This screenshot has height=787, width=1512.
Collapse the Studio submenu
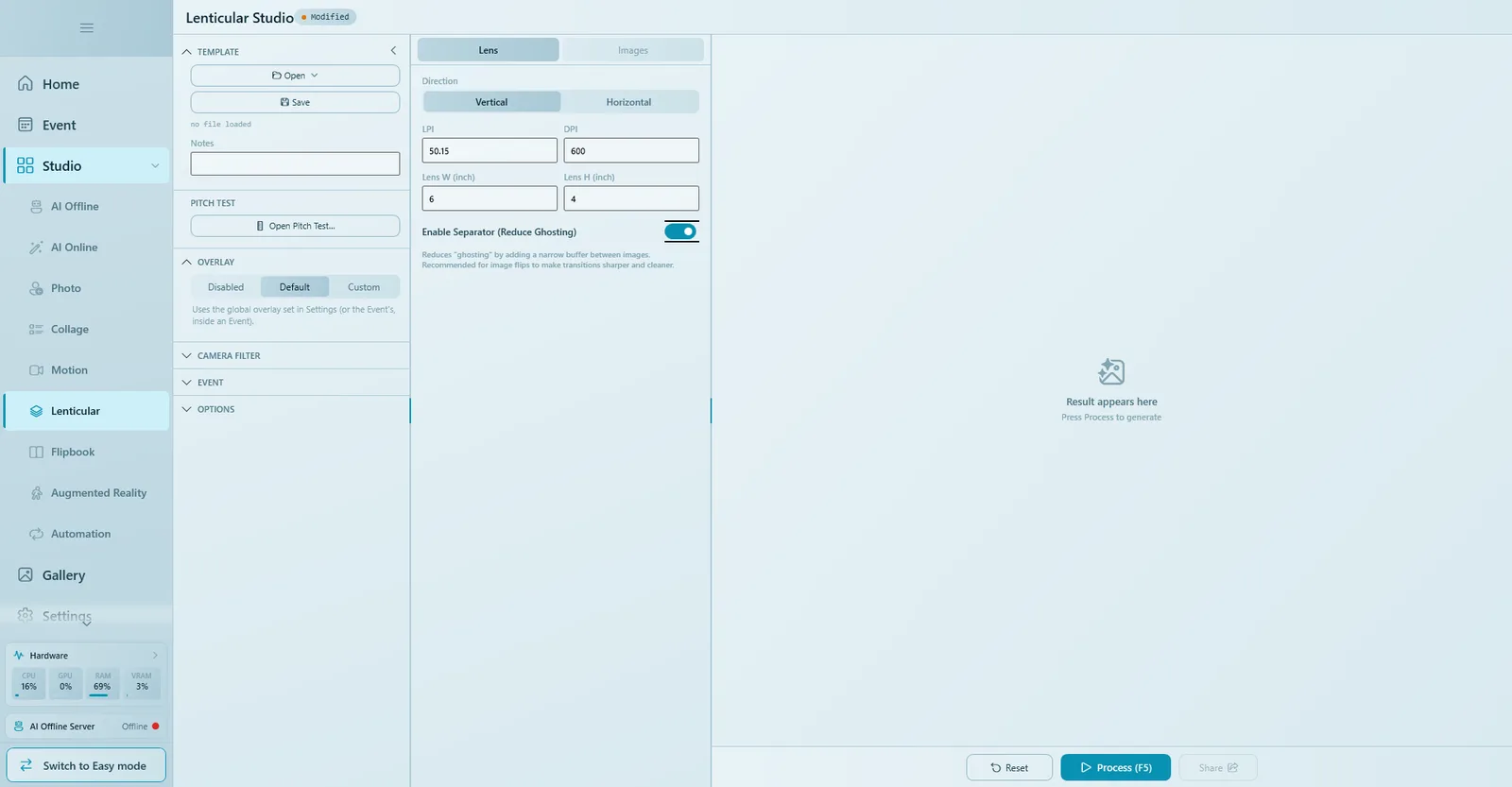coord(155,166)
